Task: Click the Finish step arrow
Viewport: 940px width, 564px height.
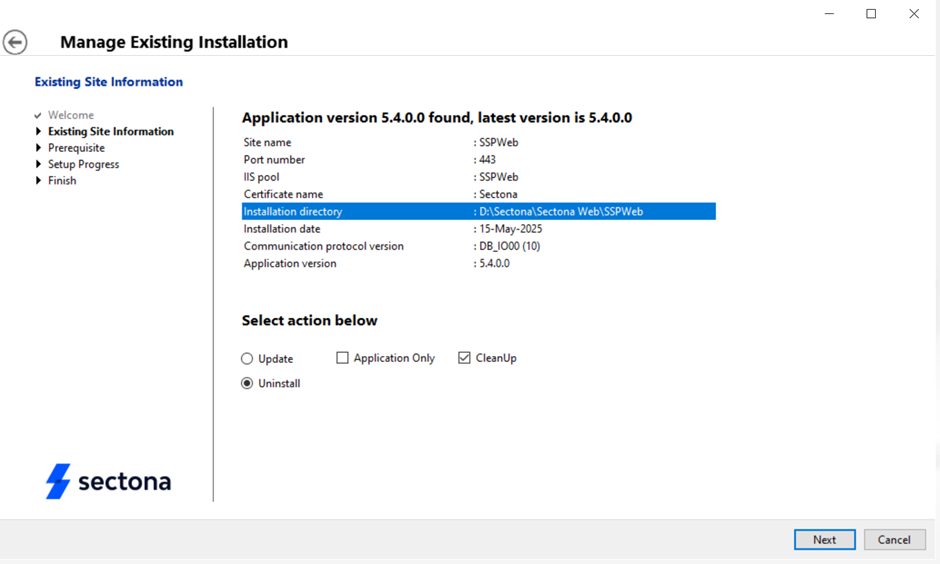Action: click(39, 181)
